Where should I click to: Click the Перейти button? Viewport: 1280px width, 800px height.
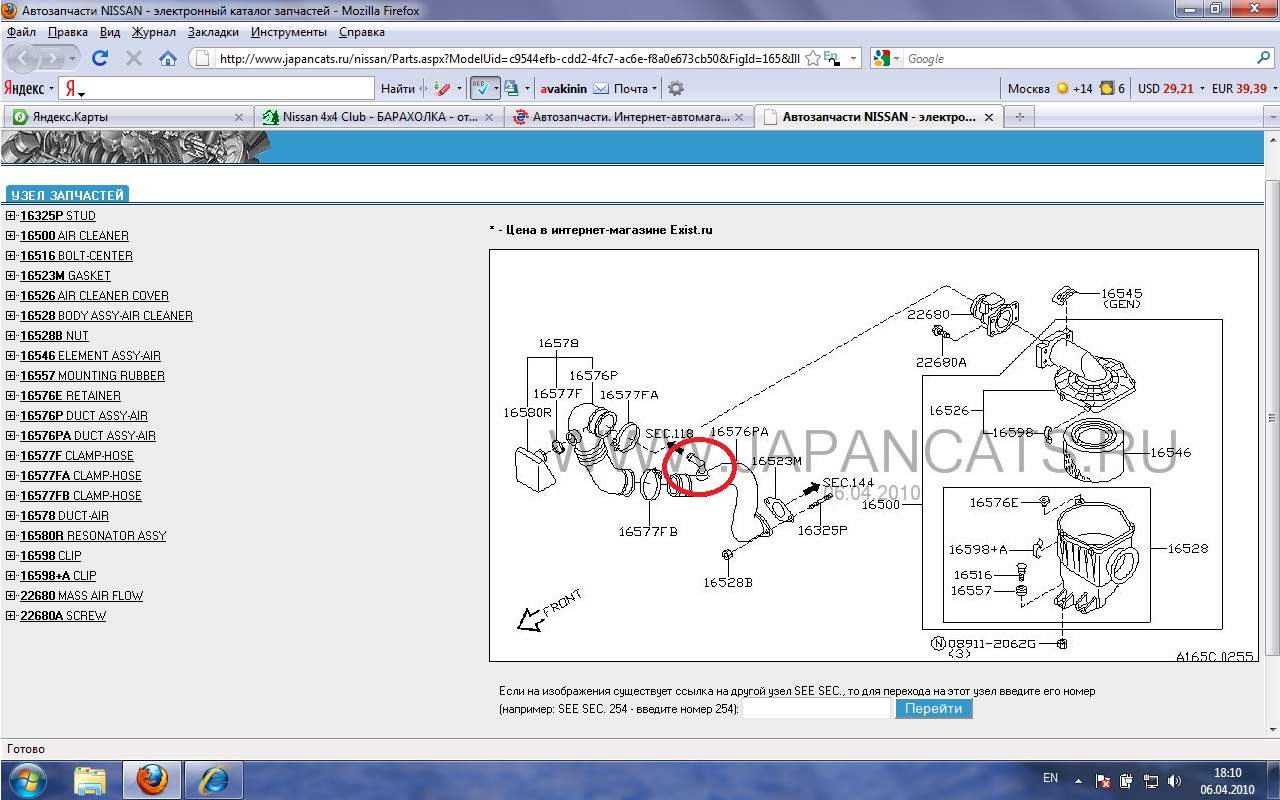pyautogui.click(x=934, y=708)
